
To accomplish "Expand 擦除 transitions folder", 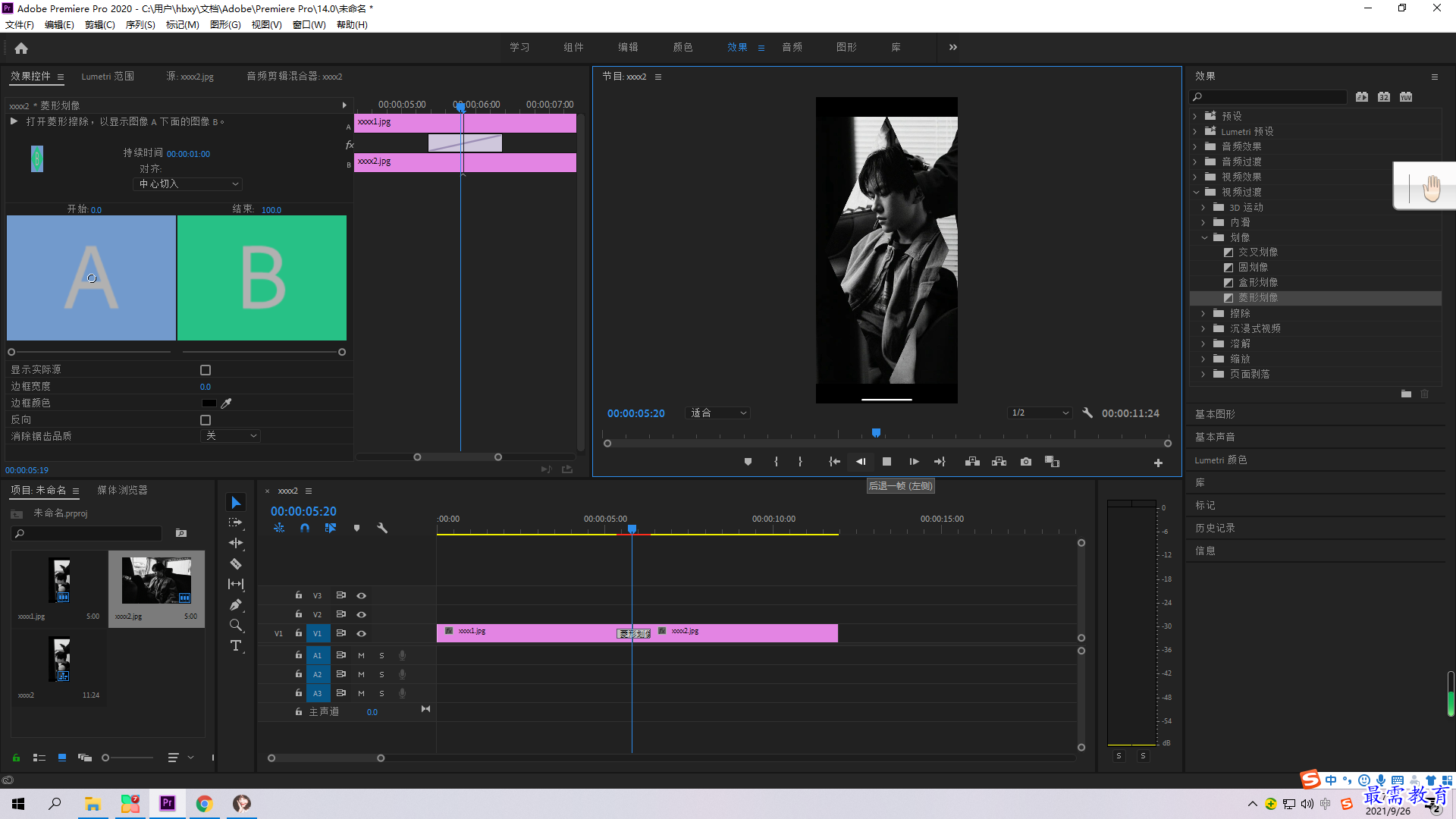I will pyautogui.click(x=1203, y=314).
